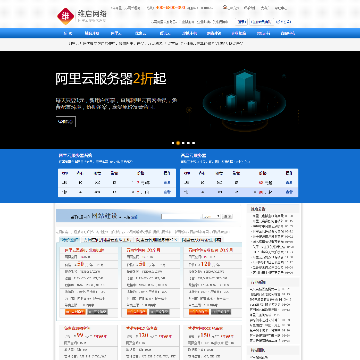Select the first highlighted product tab
The height and width of the screenshot is (360, 360).
click(70, 240)
